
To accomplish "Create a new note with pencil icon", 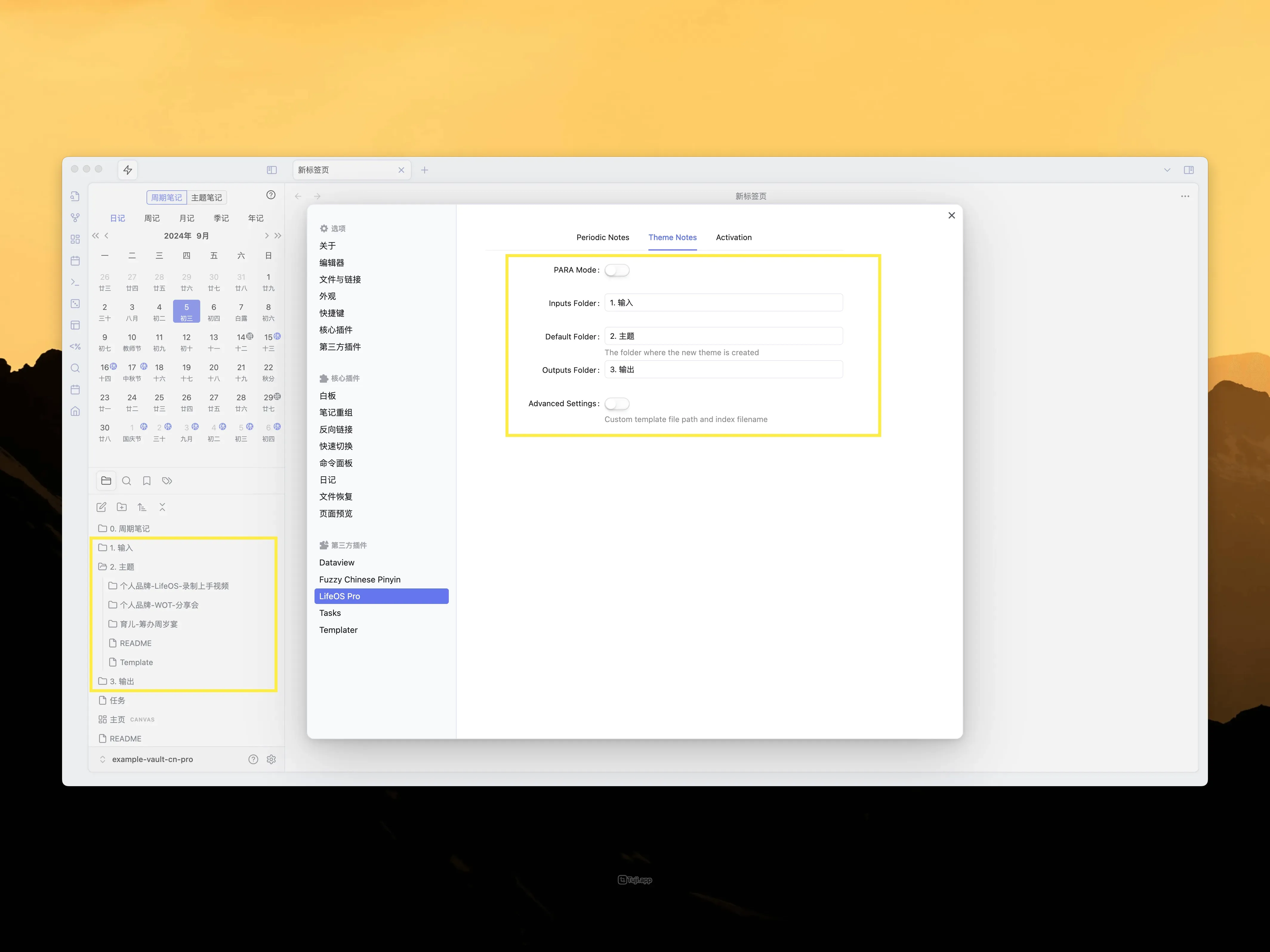I will pos(102,507).
